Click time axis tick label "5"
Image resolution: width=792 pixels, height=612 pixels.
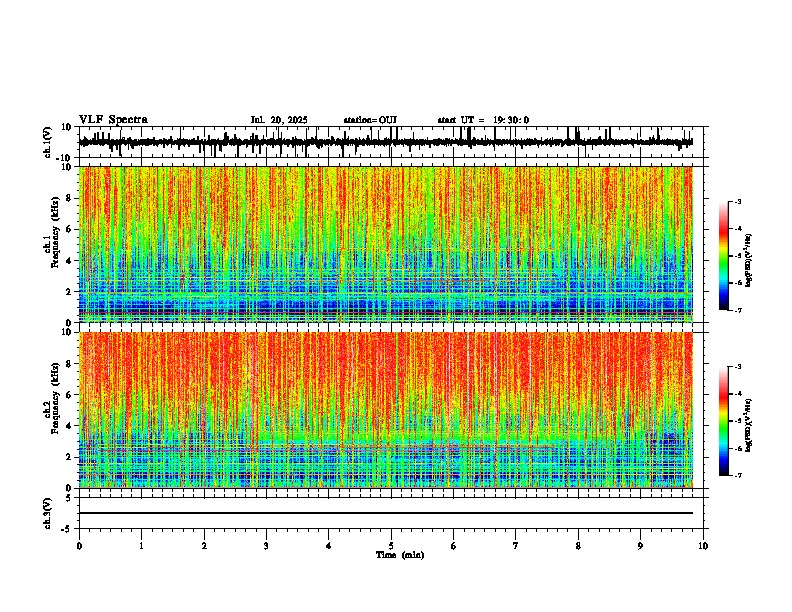tap(391, 546)
